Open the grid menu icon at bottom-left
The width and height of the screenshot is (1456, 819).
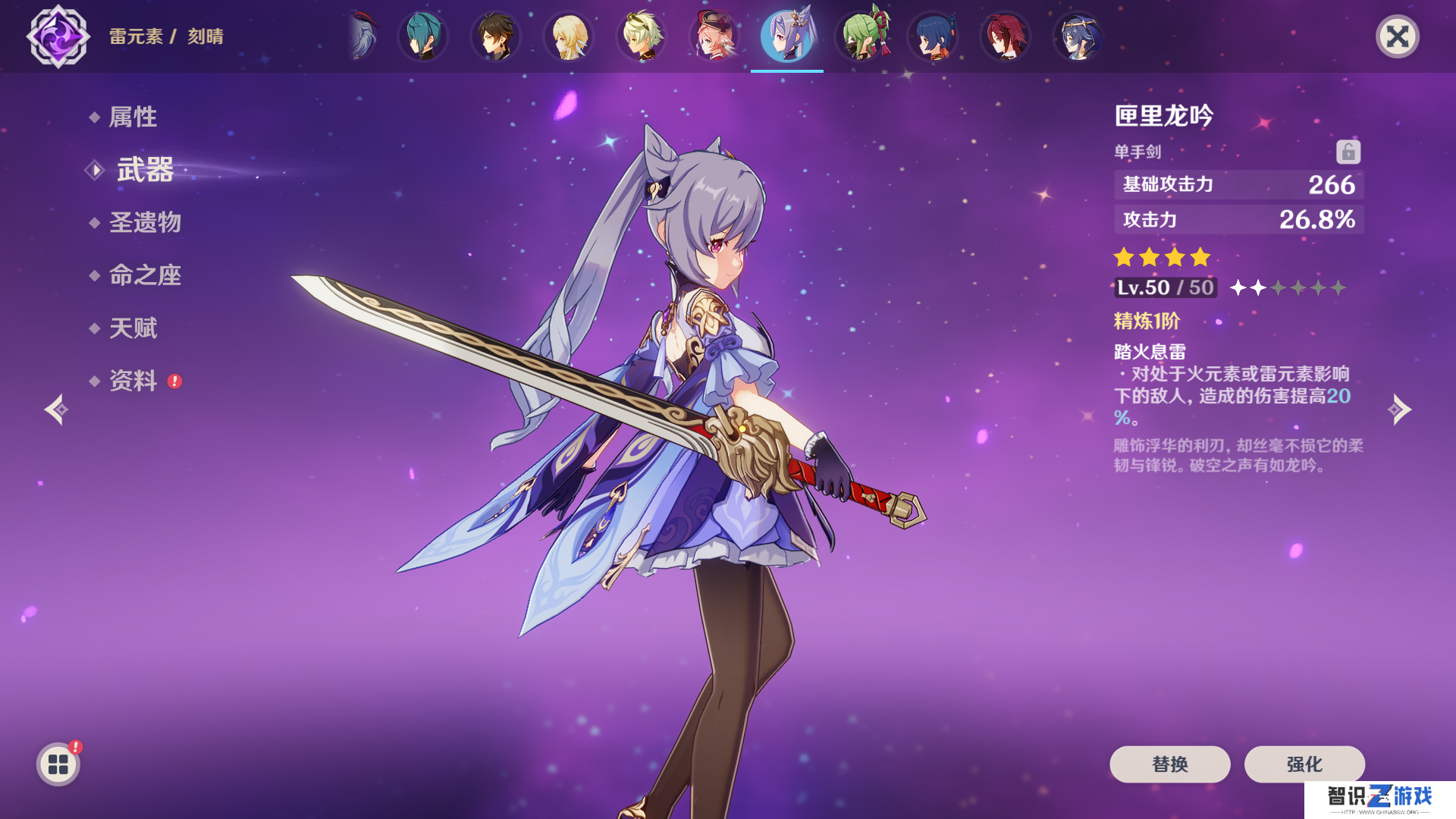58,764
